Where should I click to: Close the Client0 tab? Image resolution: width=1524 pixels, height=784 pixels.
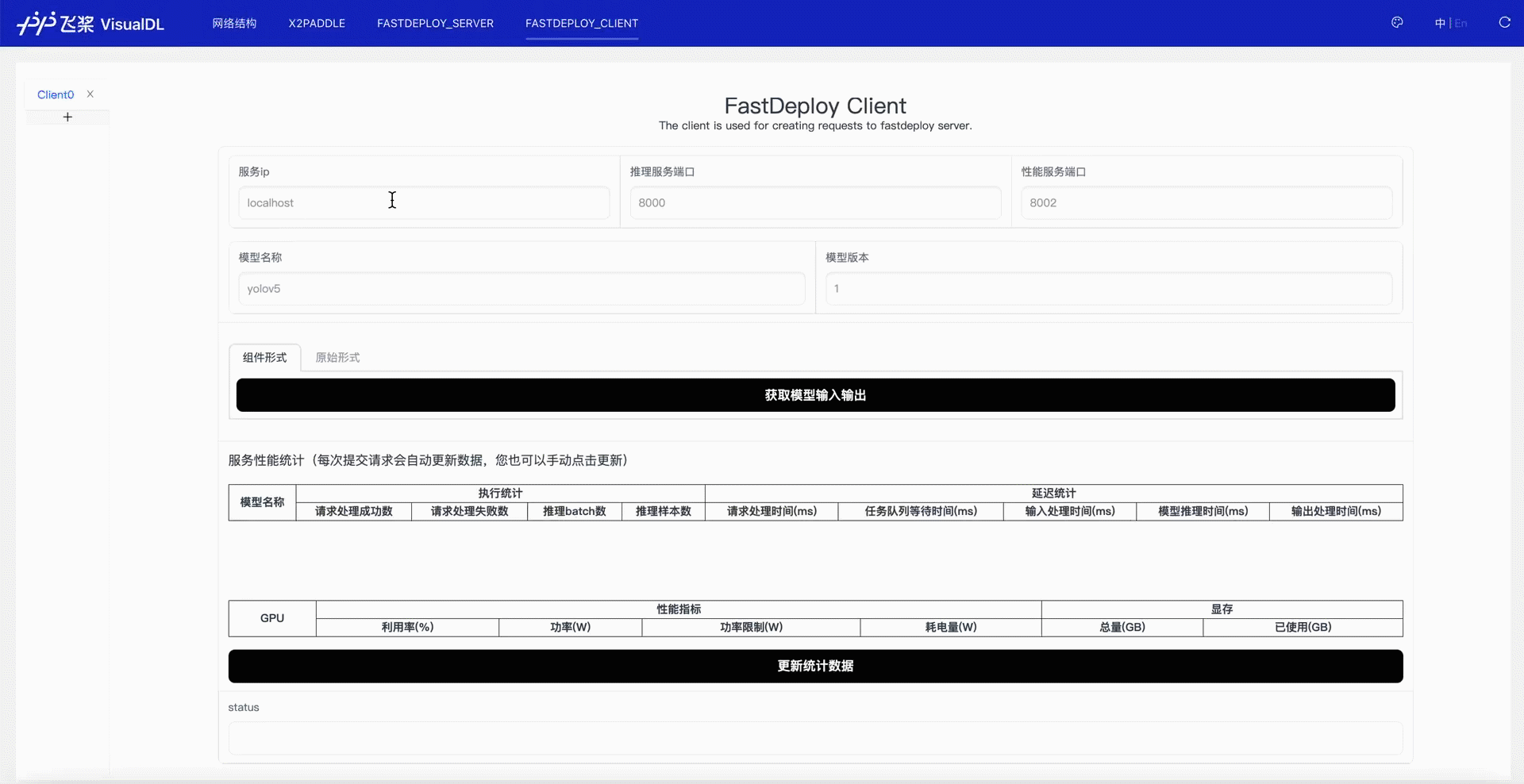90,94
